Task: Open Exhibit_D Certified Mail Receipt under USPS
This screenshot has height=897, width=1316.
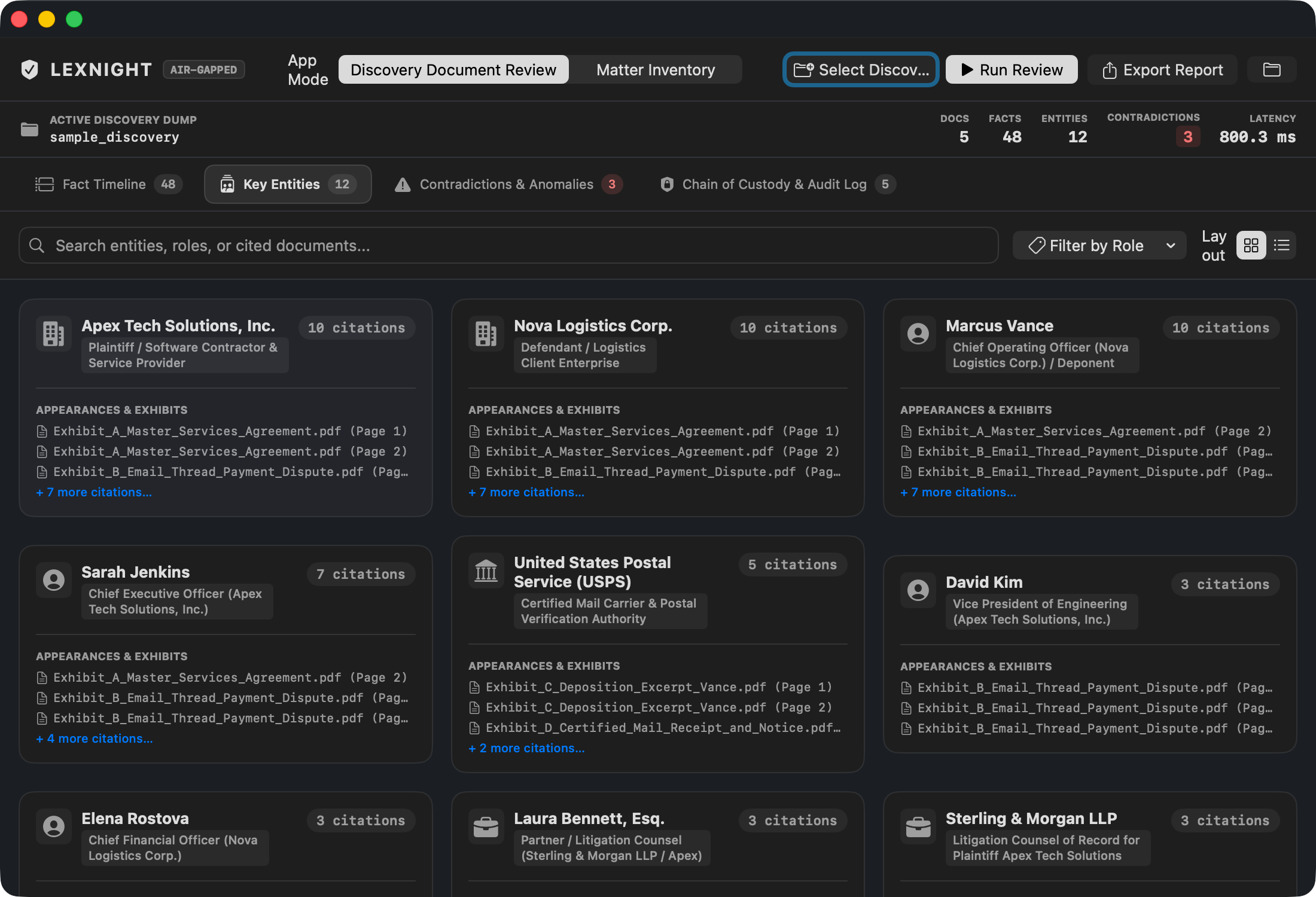Action: tap(654, 728)
